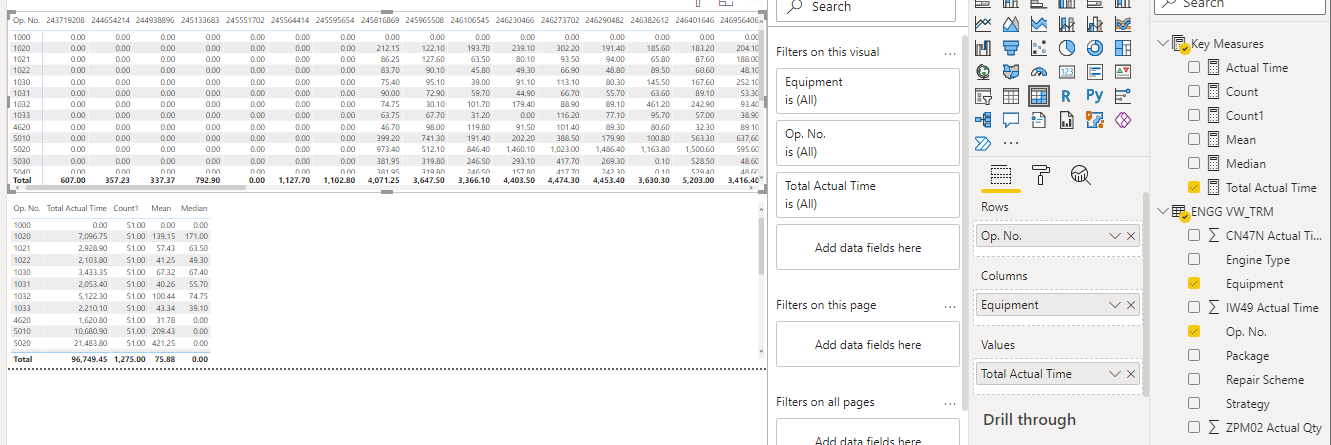Select the Pie chart visualization

pyautogui.click(x=1067, y=47)
